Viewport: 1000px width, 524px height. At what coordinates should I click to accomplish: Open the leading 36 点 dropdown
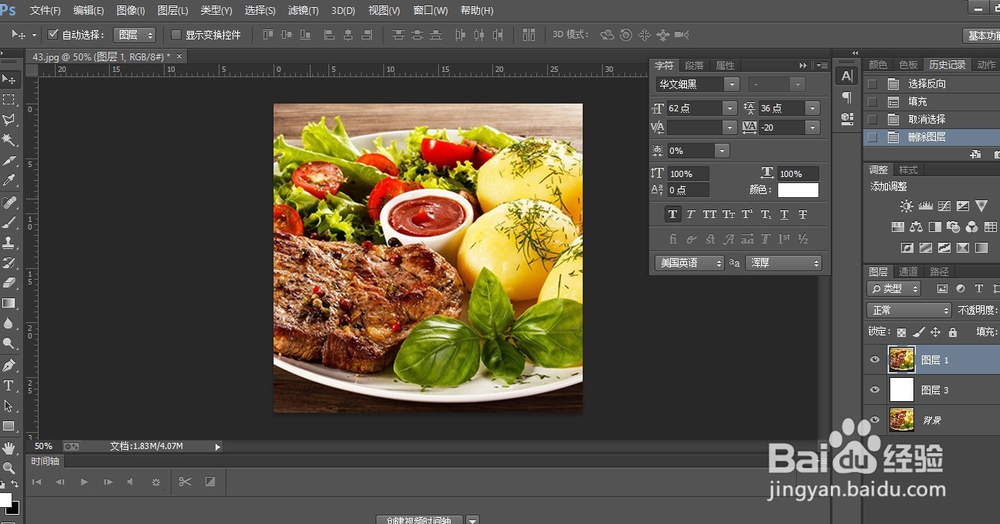click(812, 108)
